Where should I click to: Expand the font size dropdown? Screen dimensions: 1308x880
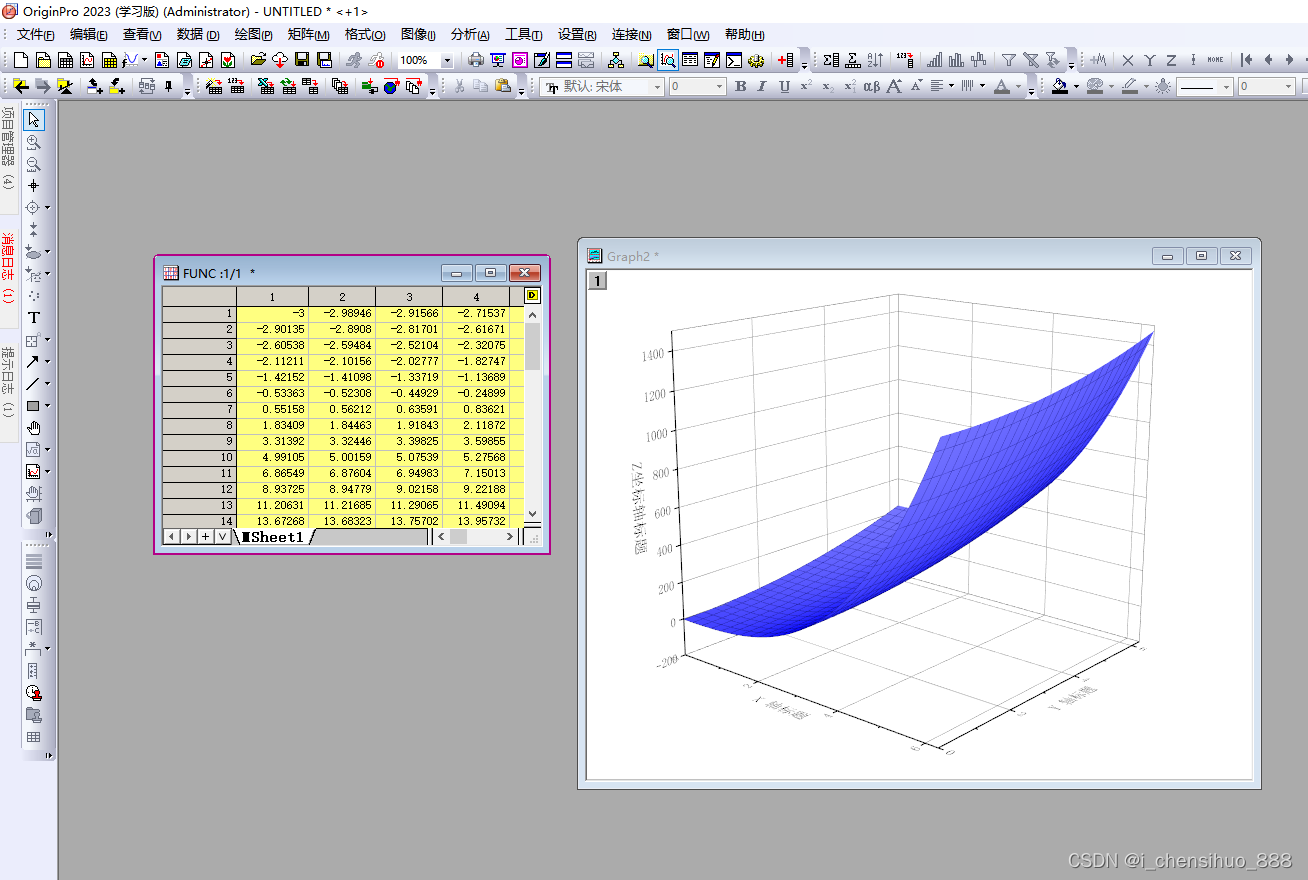(719, 87)
